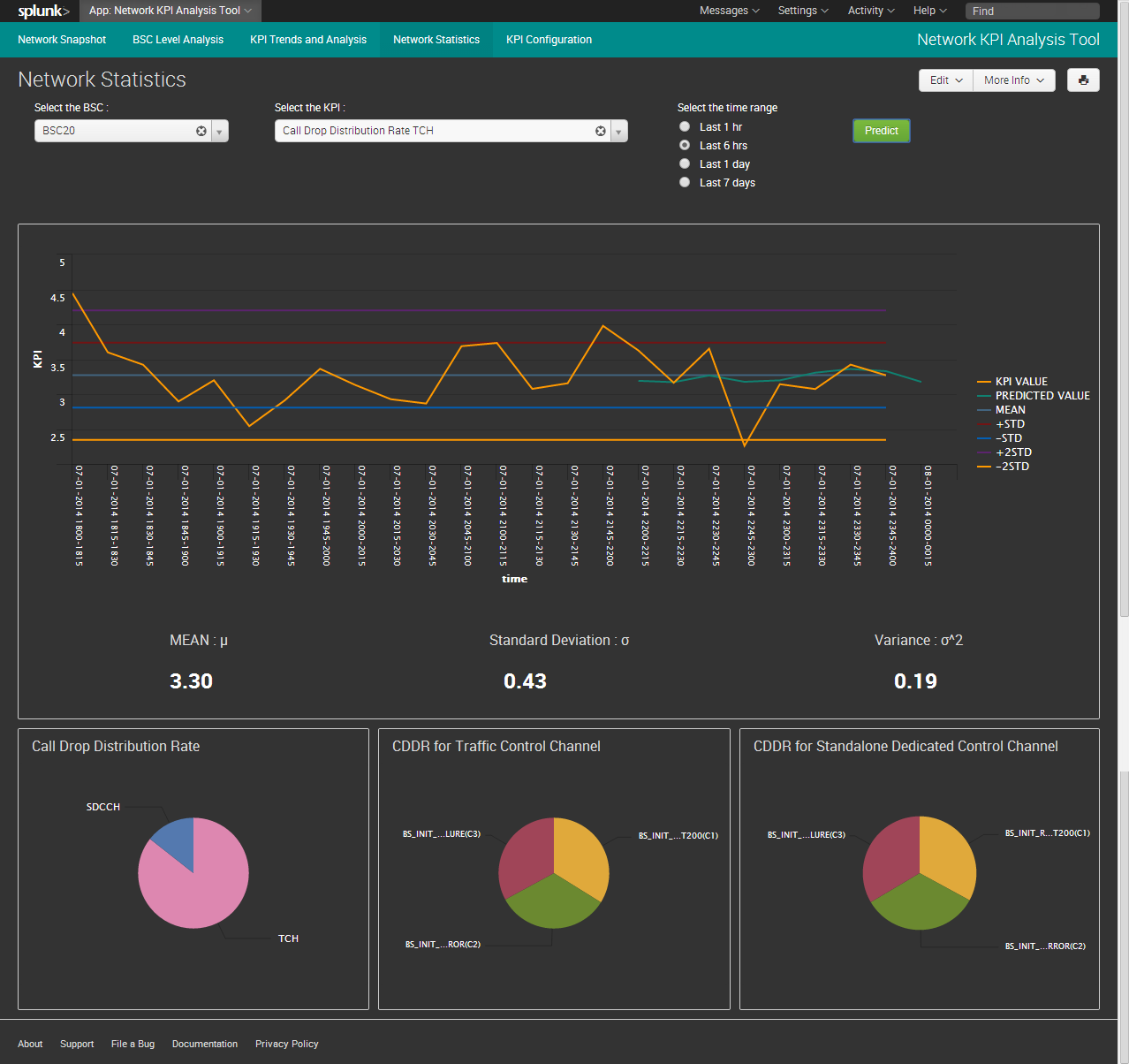Open the Support footer link
This screenshot has height=1064, width=1129.
click(77, 1044)
